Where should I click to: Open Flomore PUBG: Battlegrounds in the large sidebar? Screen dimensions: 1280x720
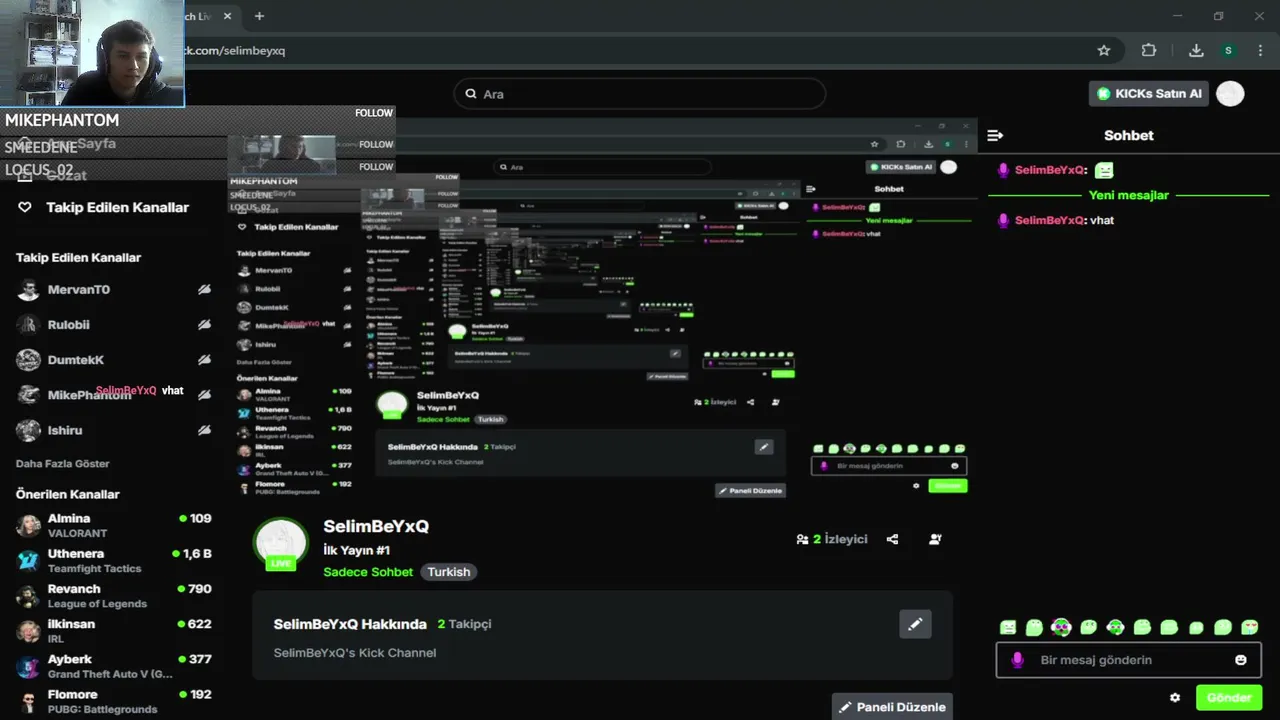tap(114, 701)
